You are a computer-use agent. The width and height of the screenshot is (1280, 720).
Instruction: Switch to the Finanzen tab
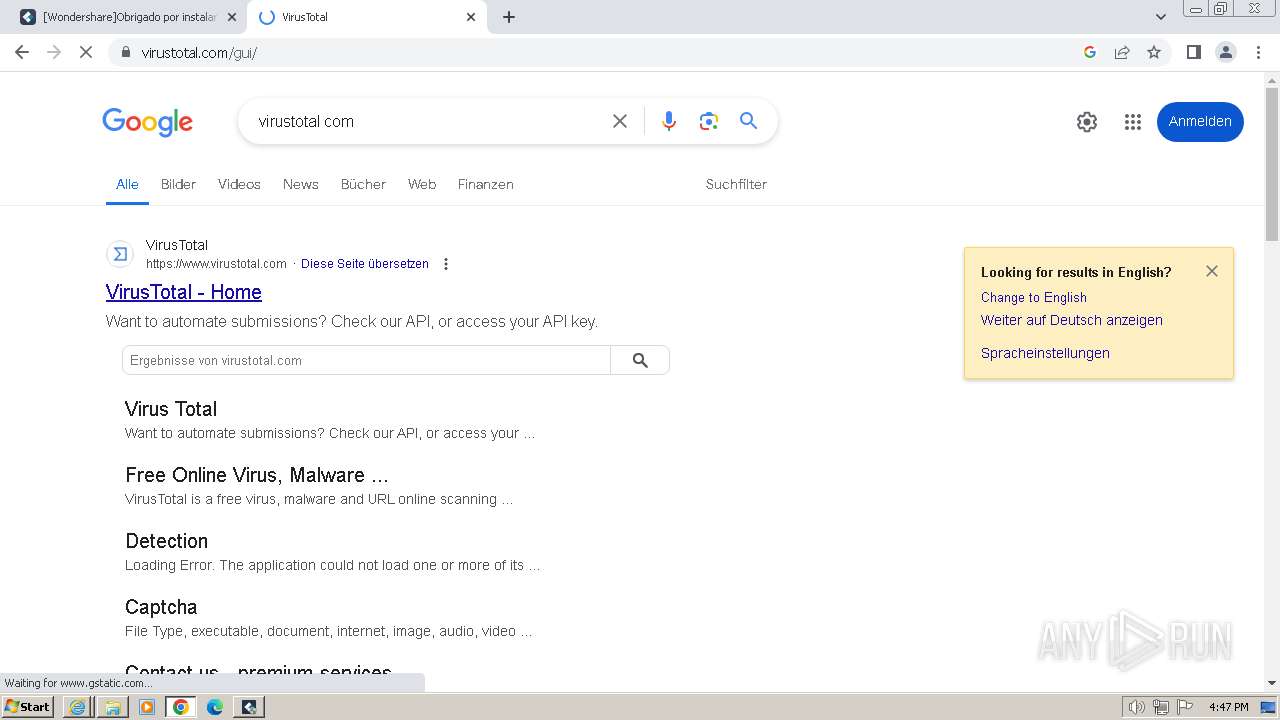coord(486,184)
